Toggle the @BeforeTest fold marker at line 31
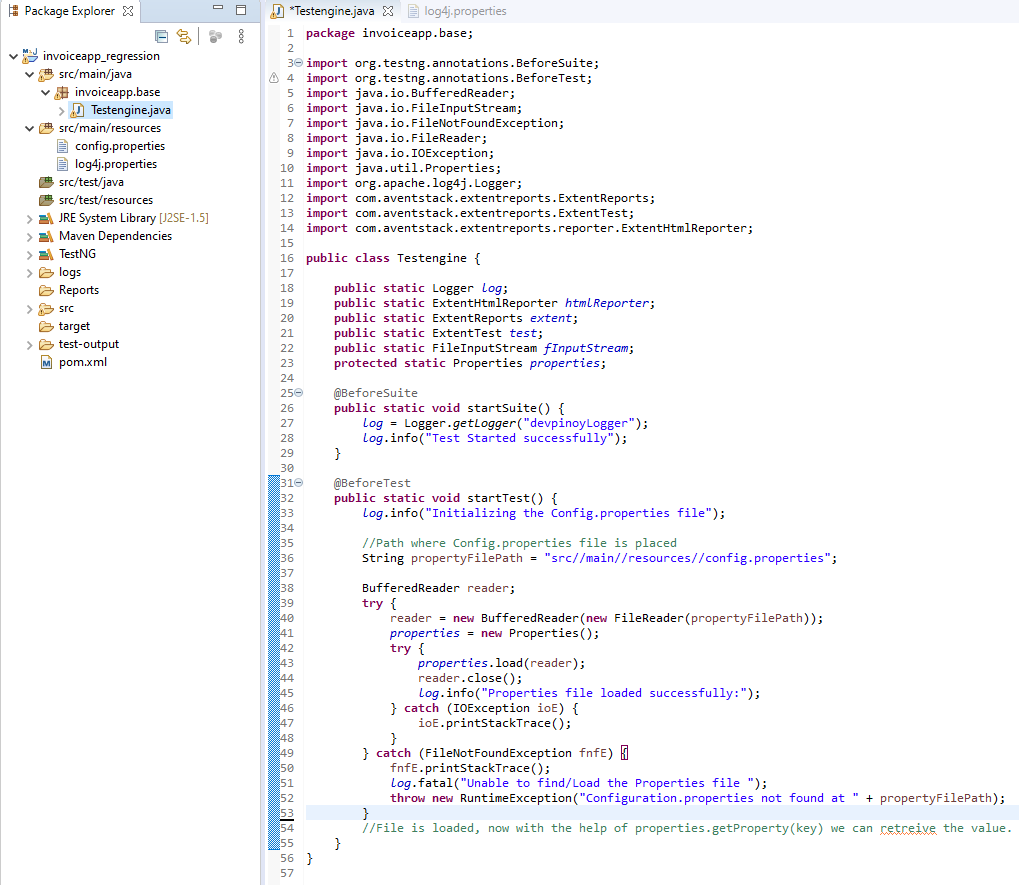This screenshot has width=1019, height=885. pos(299,483)
